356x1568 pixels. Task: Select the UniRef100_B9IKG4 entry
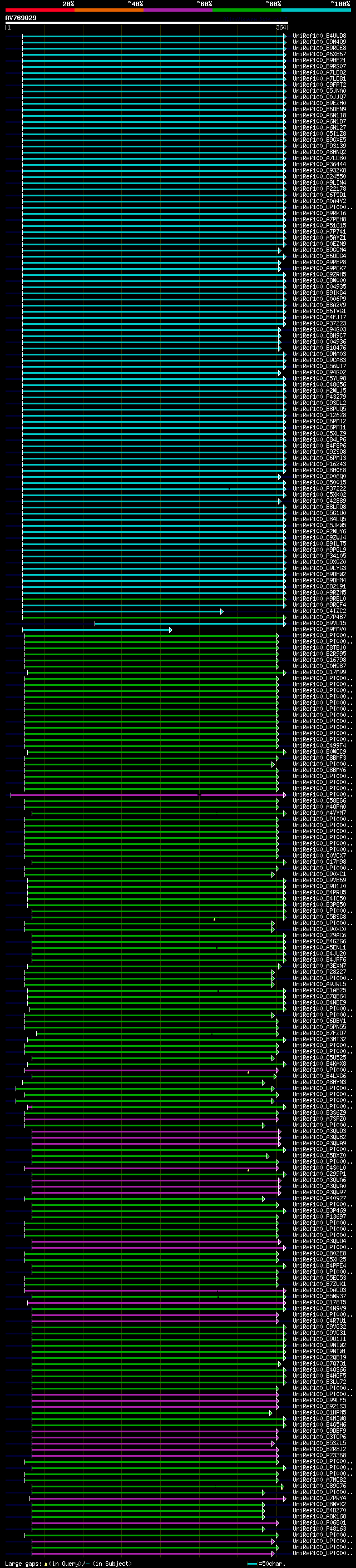[319, 293]
